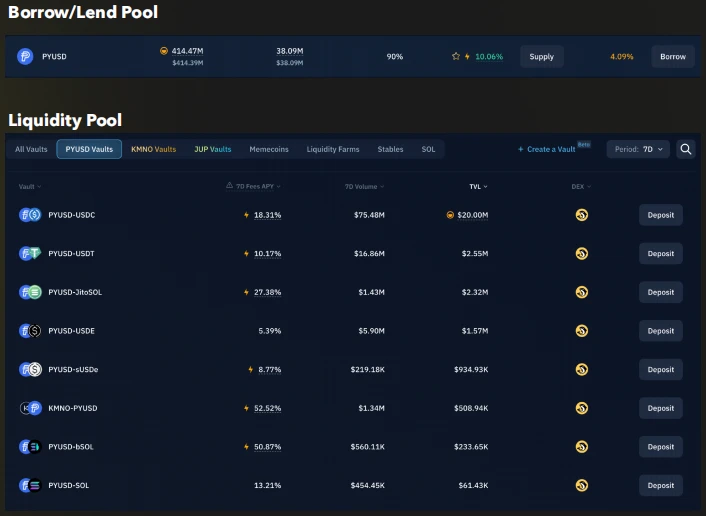
Task: Select the KMNO Vaults tab
Action: click(x=153, y=149)
